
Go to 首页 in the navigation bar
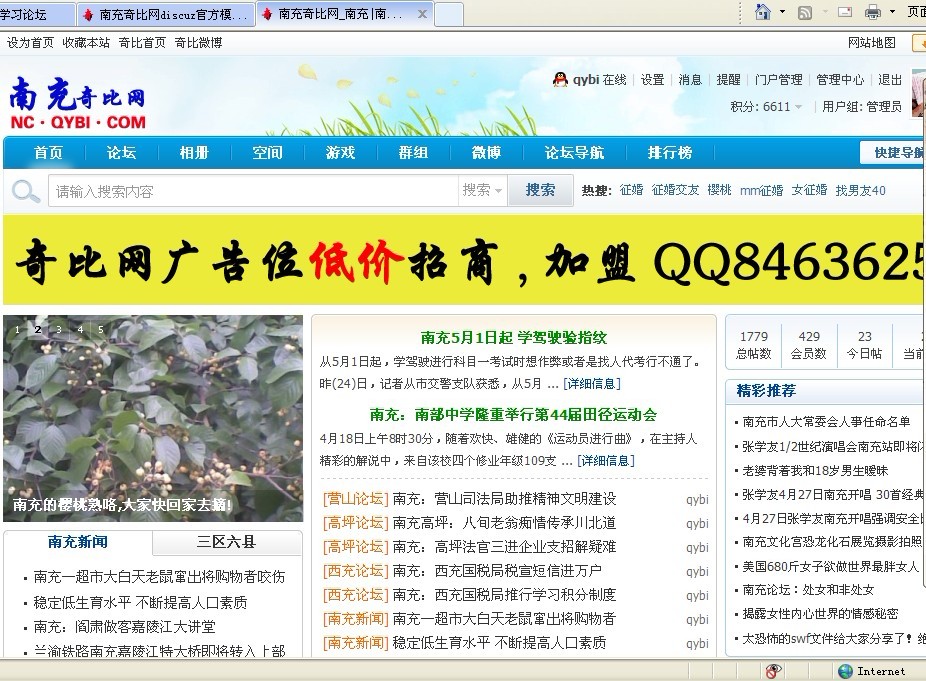[x=48, y=153]
